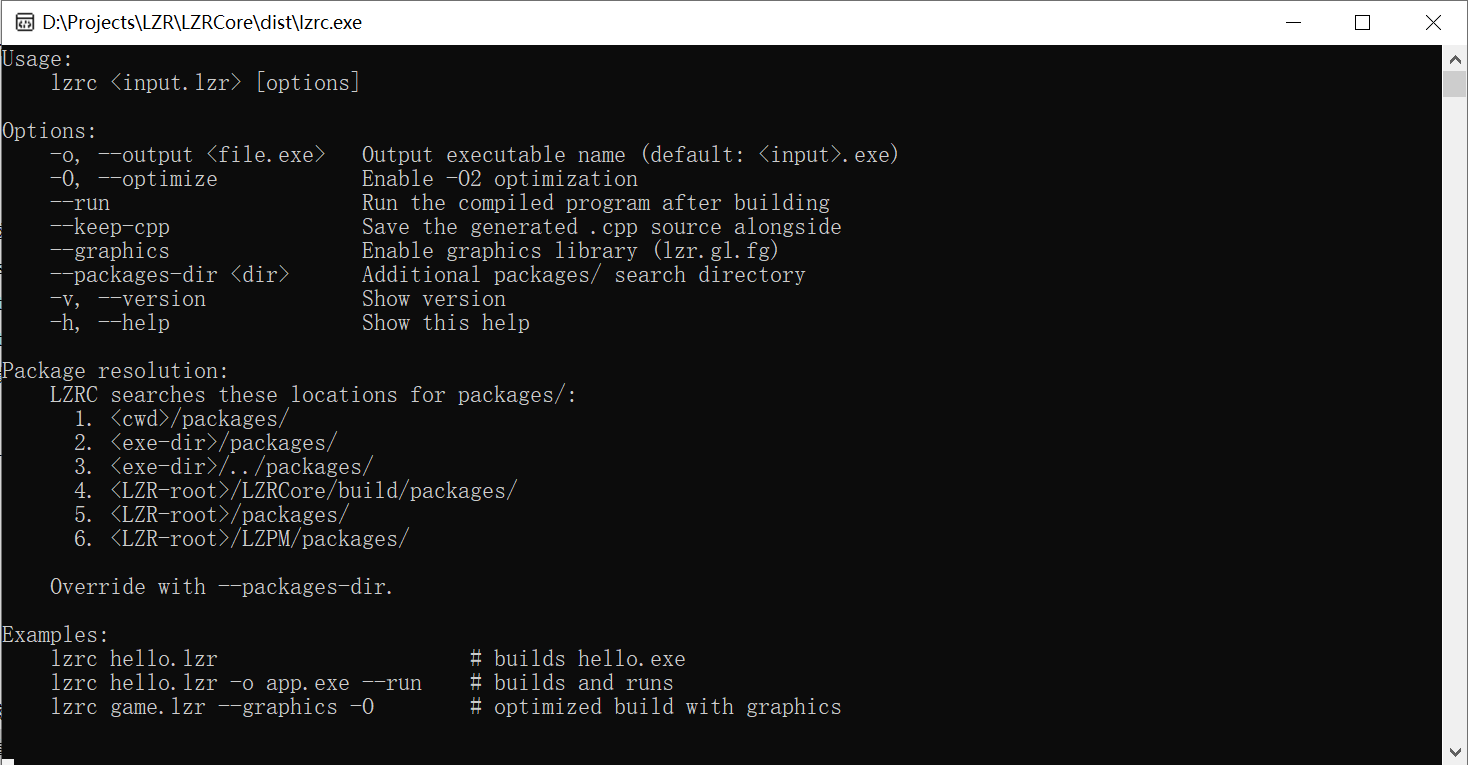The height and width of the screenshot is (765, 1468).
Task: Click the "-o, --output" option text
Action: click(x=122, y=155)
